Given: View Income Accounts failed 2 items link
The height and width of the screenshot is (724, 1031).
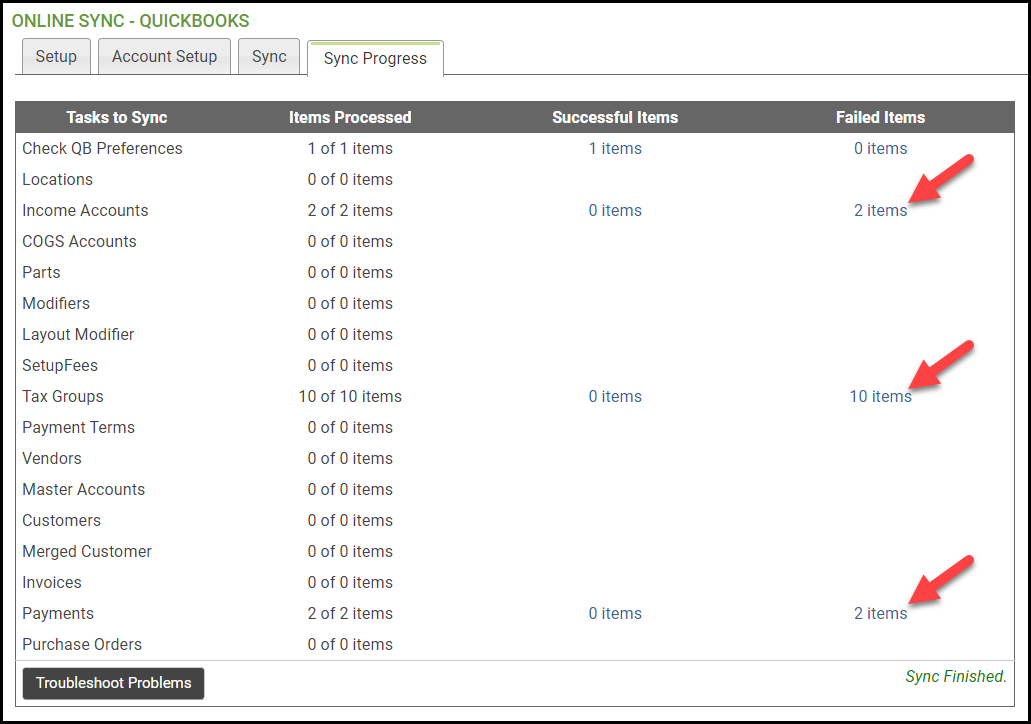Looking at the screenshot, I should point(880,210).
